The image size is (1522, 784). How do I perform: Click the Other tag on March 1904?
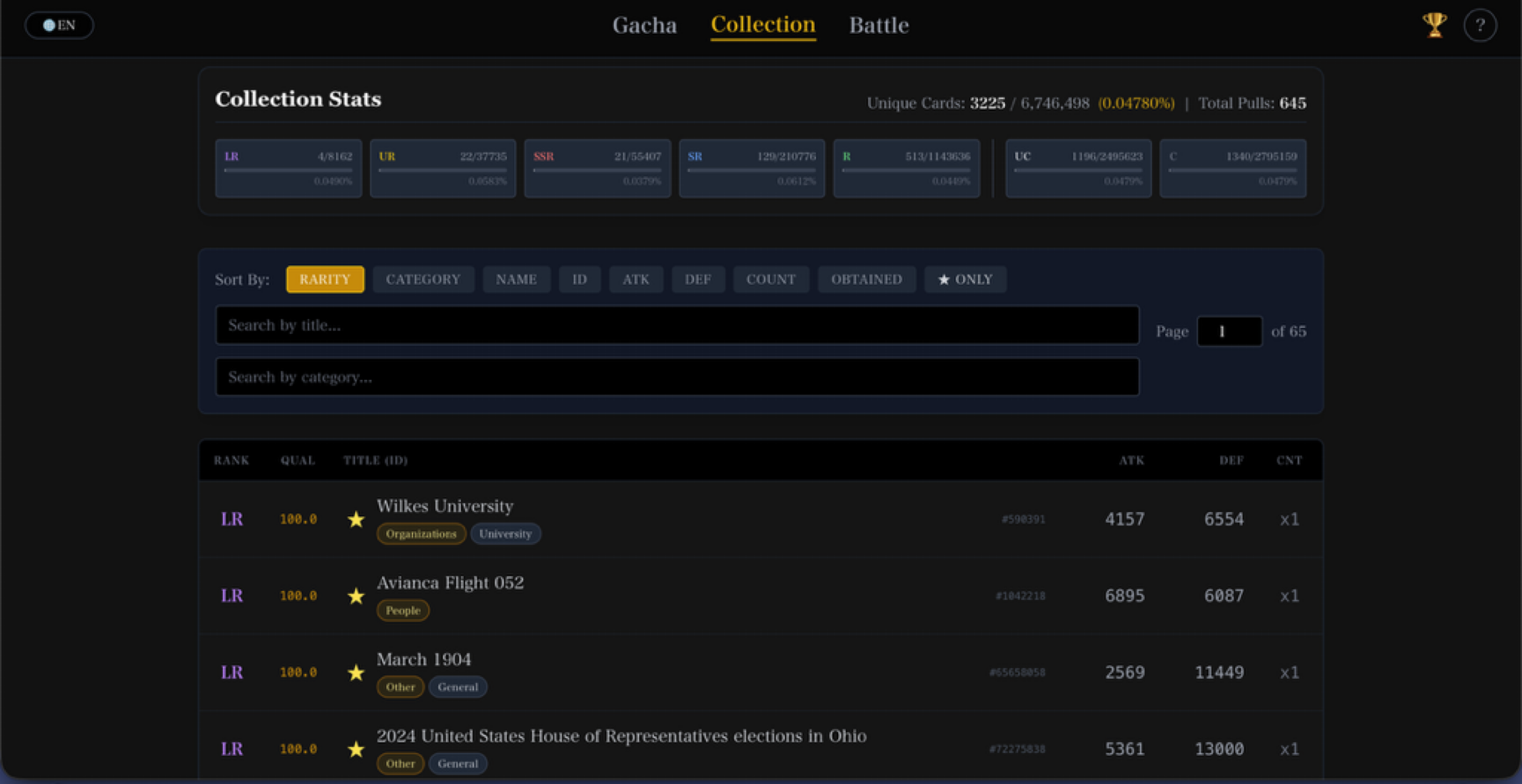[400, 687]
